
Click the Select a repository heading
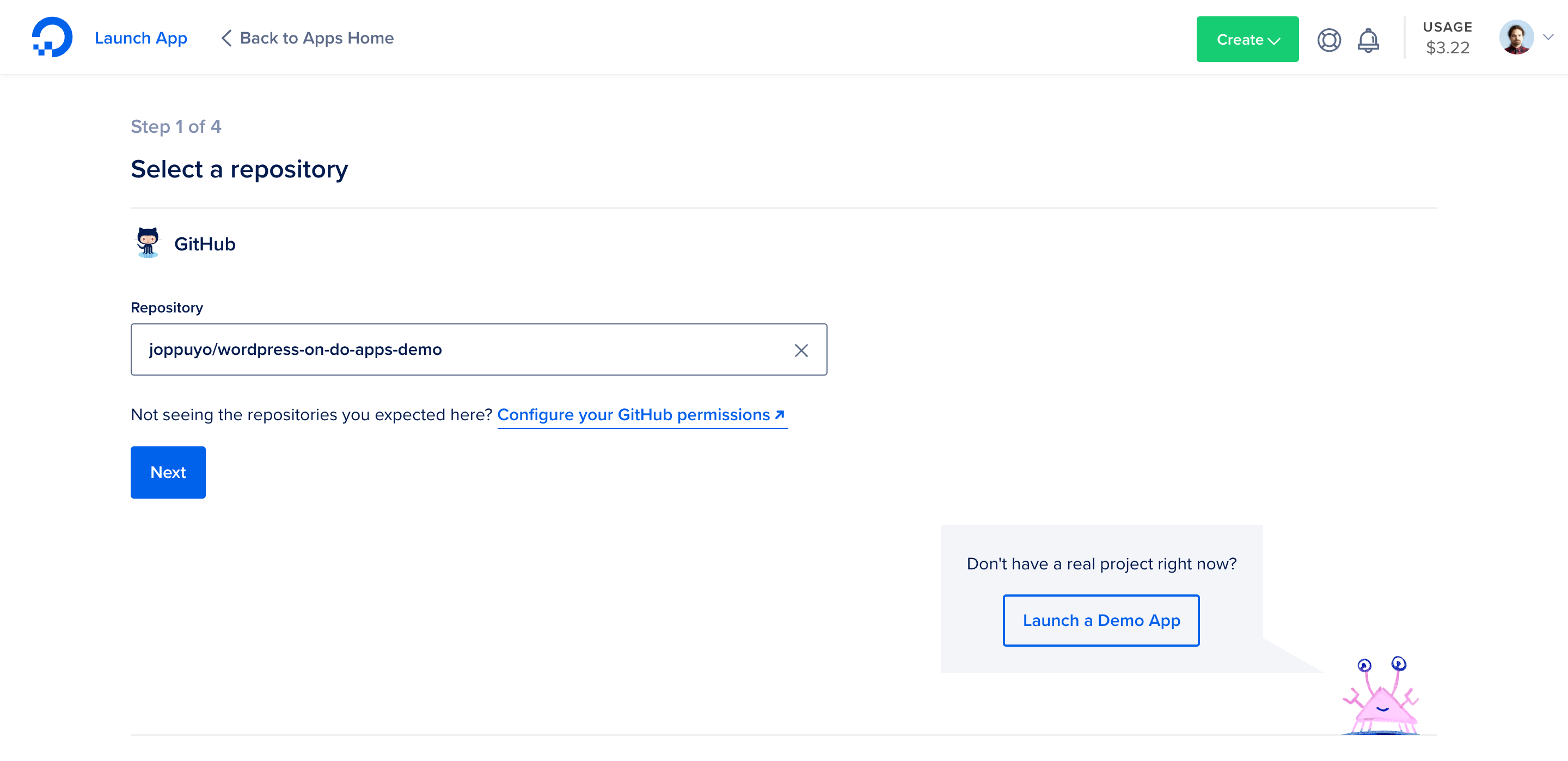point(239,169)
